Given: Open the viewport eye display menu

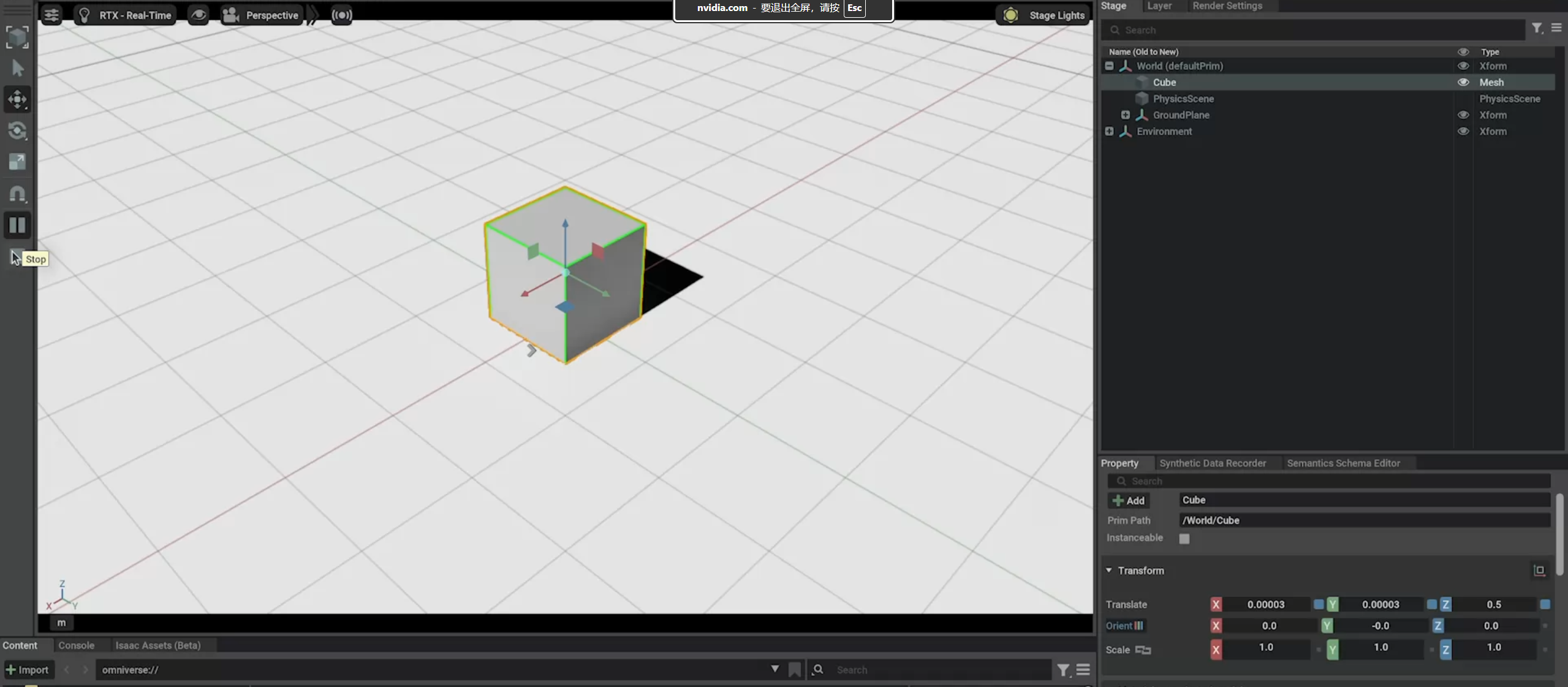Looking at the screenshot, I should pyautogui.click(x=198, y=15).
